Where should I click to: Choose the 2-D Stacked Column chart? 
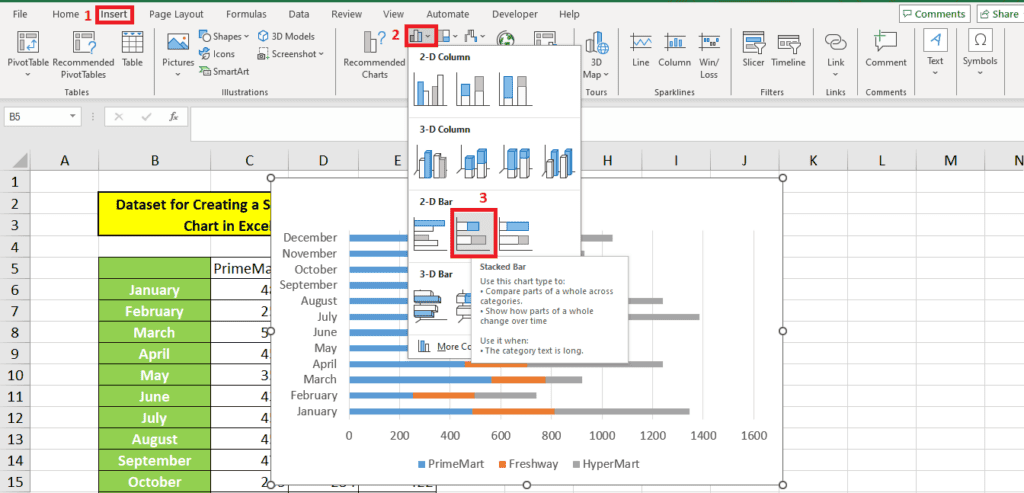(473, 89)
